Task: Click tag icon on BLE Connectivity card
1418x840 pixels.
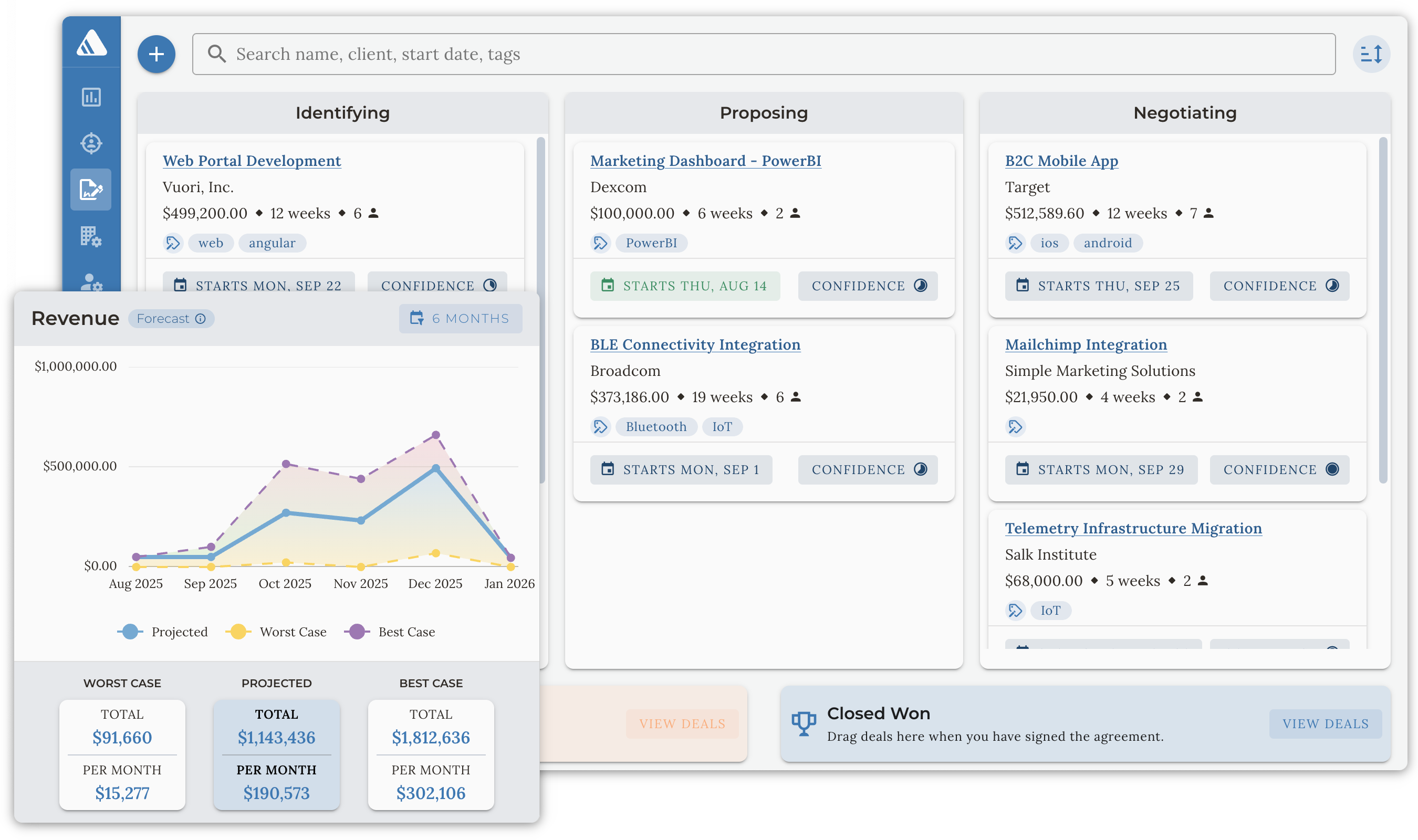Action: point(600,427)
